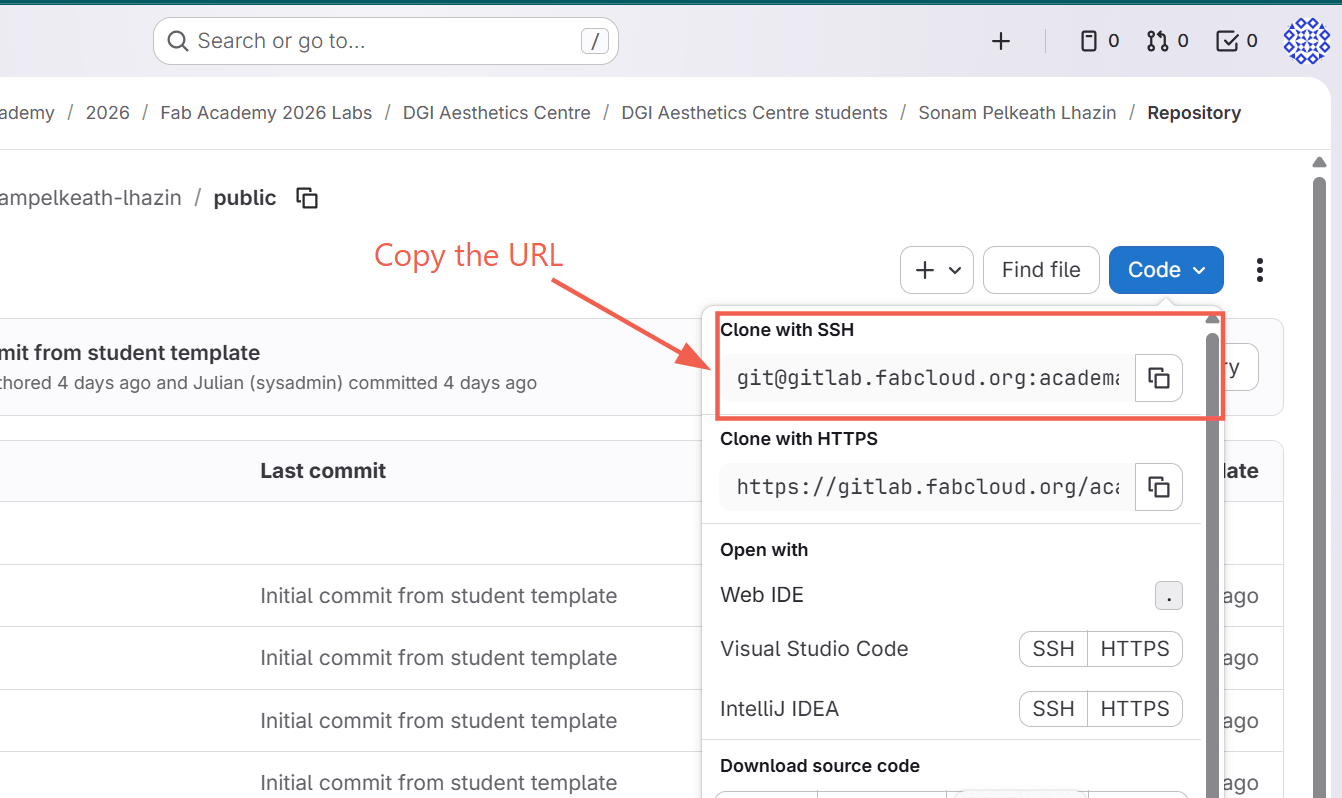Screen dimensions: 1342x798
Task: Click the search magnifier icon
Action: click(x=177, y=41)
